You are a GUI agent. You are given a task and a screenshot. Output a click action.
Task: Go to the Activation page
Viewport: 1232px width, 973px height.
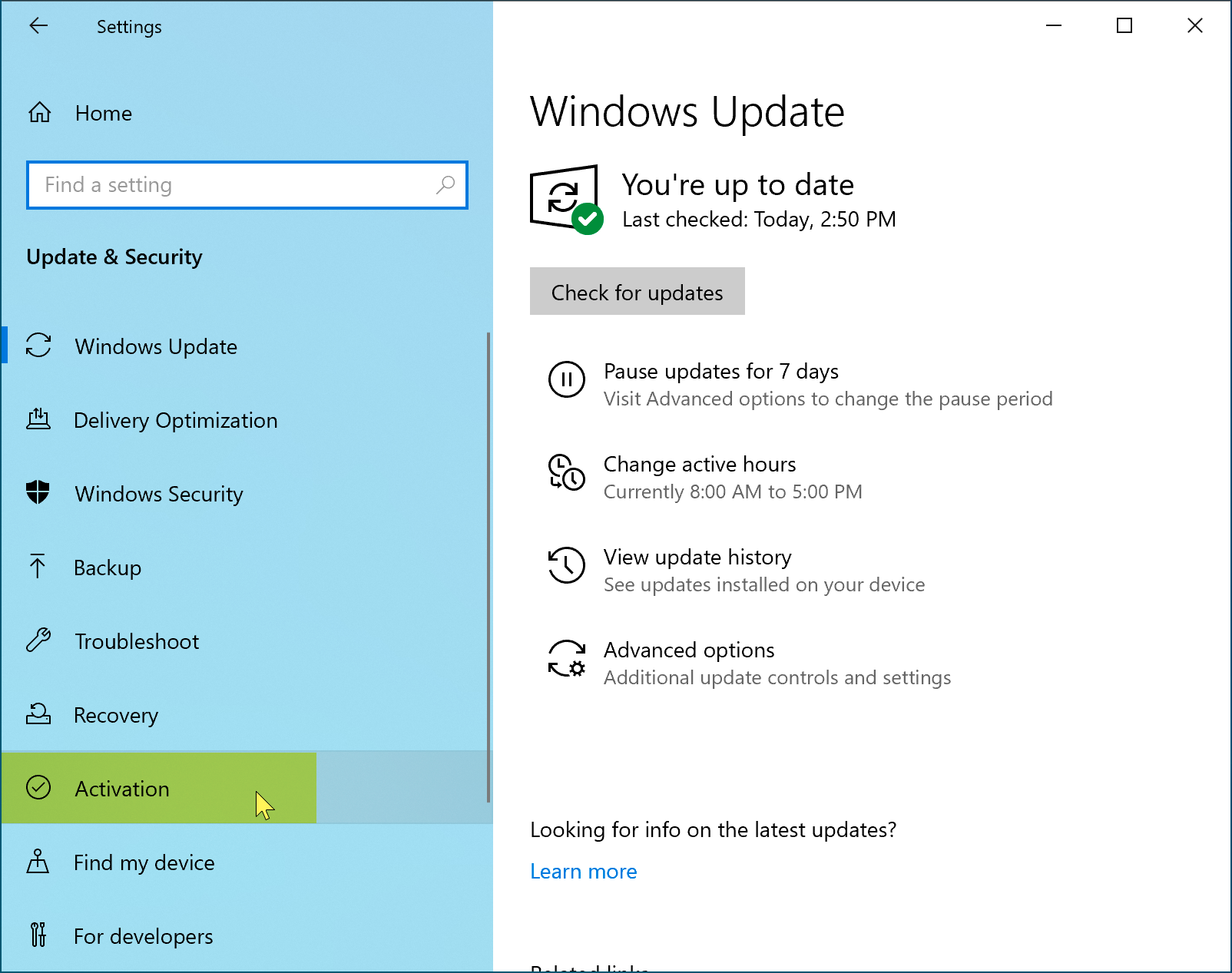pyautogui.click(x=122, y=789)
